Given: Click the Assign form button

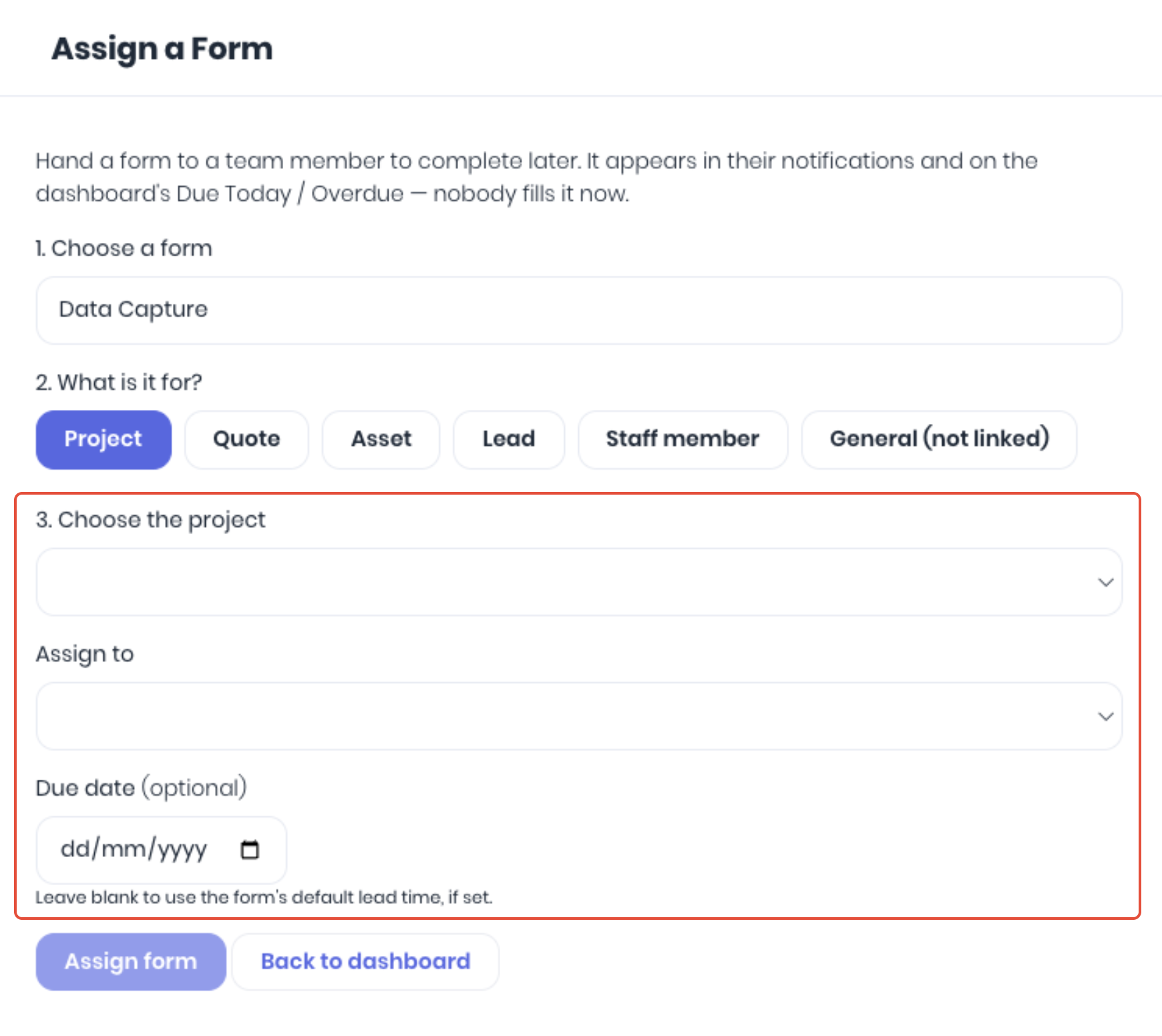Looking at the screenshot, I should (x=131, y=961).
